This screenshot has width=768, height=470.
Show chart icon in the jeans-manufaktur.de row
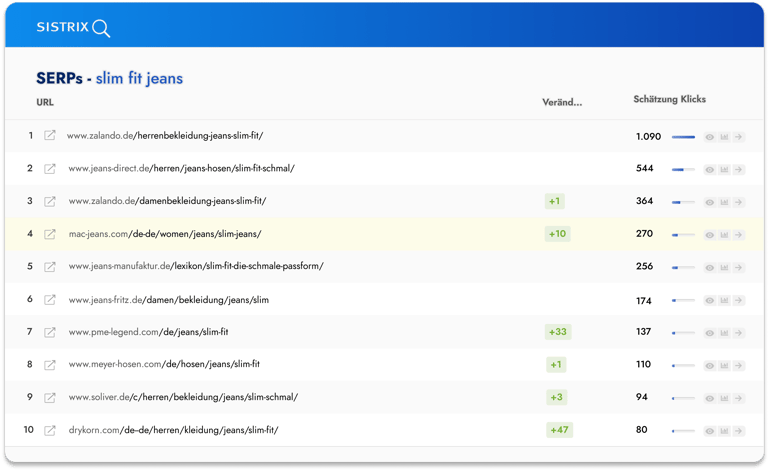pos(724,267)
